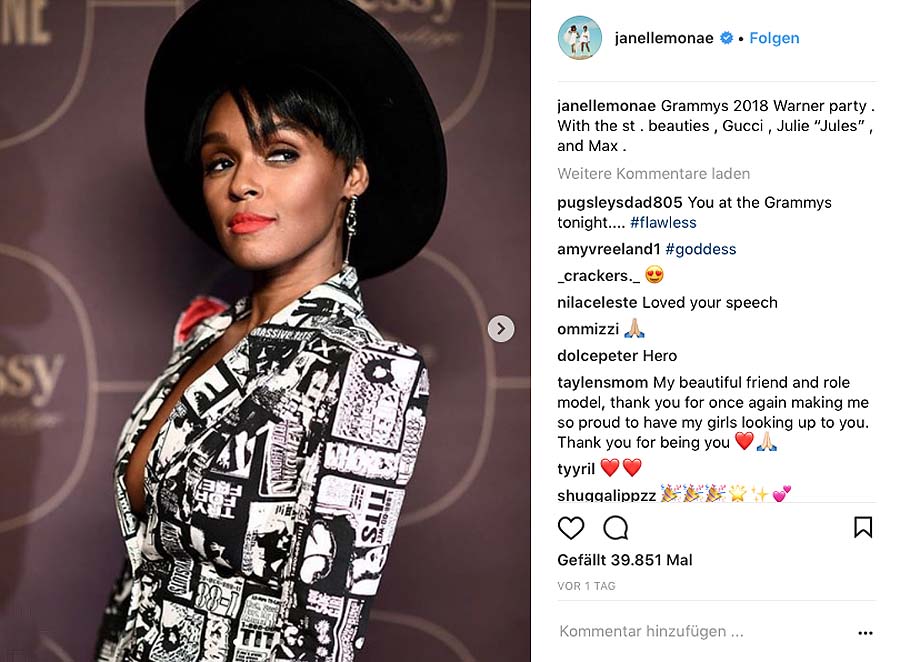Screen dimensions: 900x662
Task: Like the post with heart icon
Action: (571, 528)
